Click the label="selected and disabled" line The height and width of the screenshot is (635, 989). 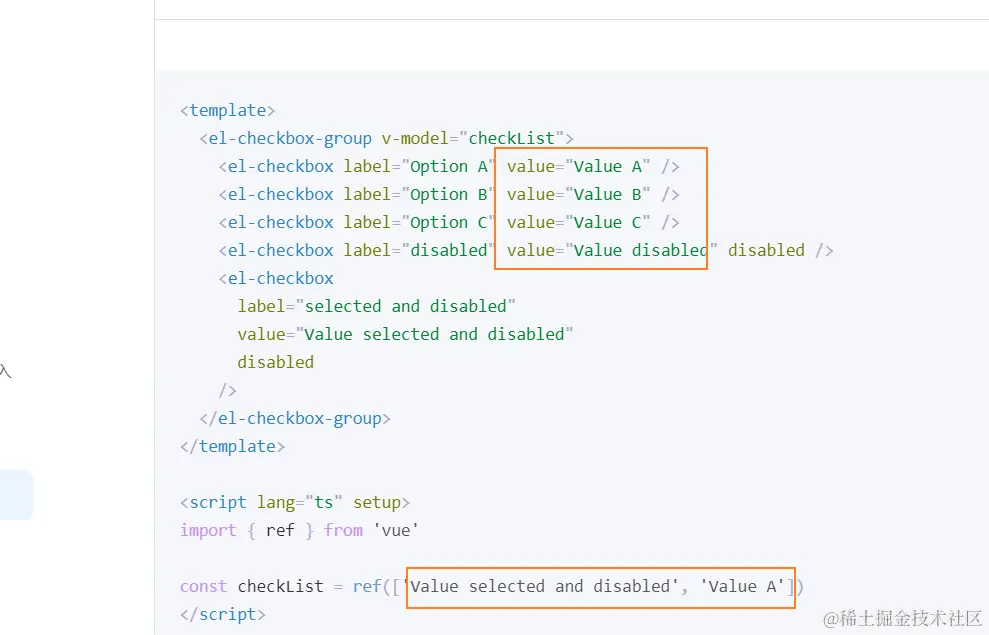377,306
